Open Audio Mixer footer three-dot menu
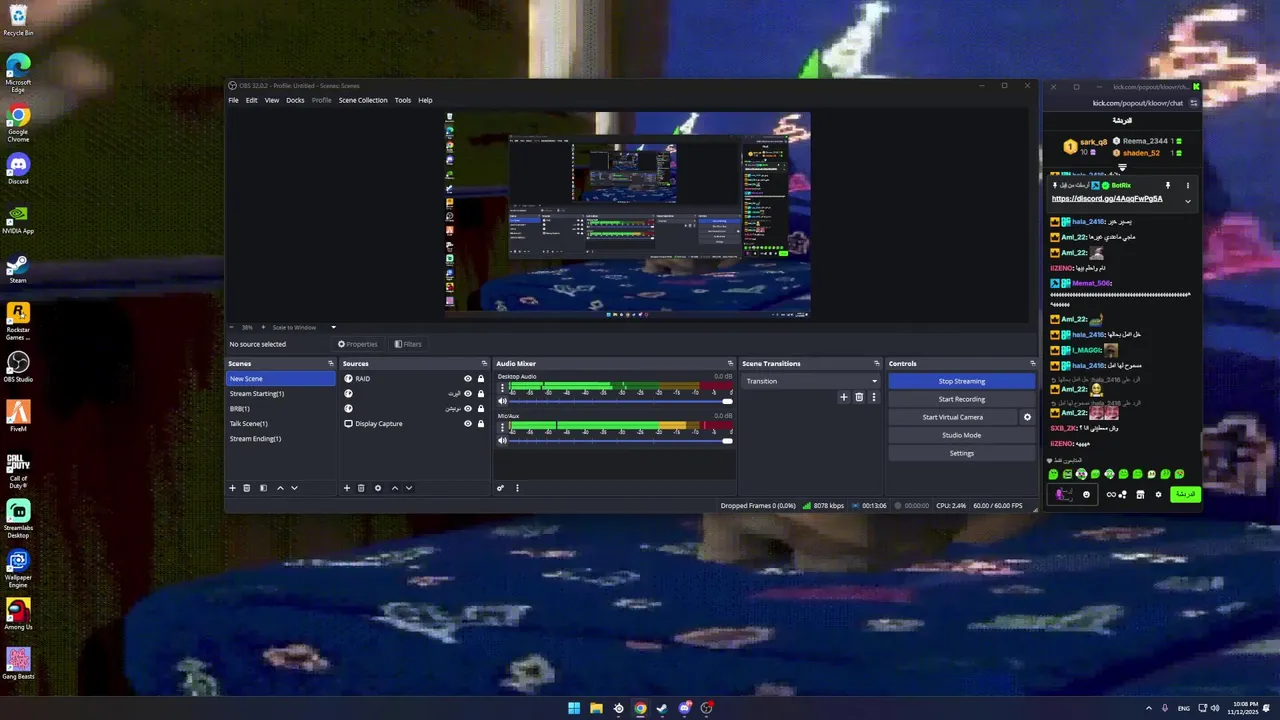 (x=517, y=488)
